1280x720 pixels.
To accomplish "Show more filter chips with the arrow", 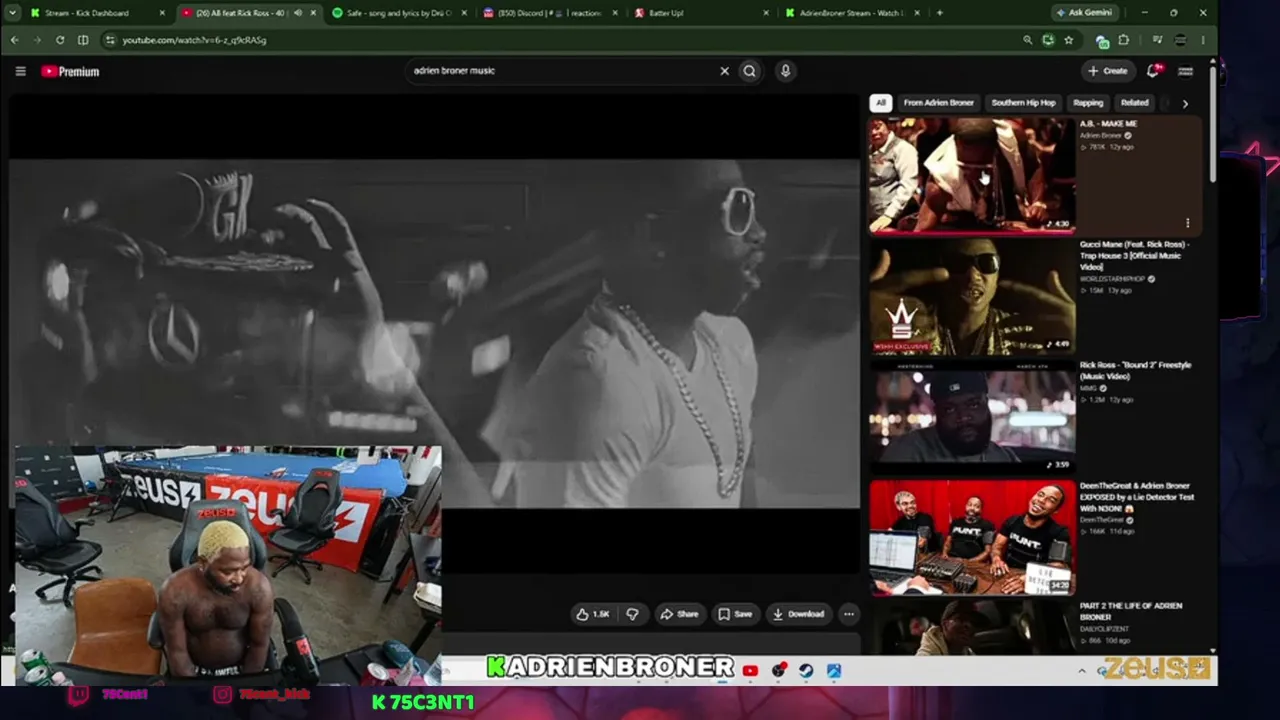I will (x=1185, y=103).
